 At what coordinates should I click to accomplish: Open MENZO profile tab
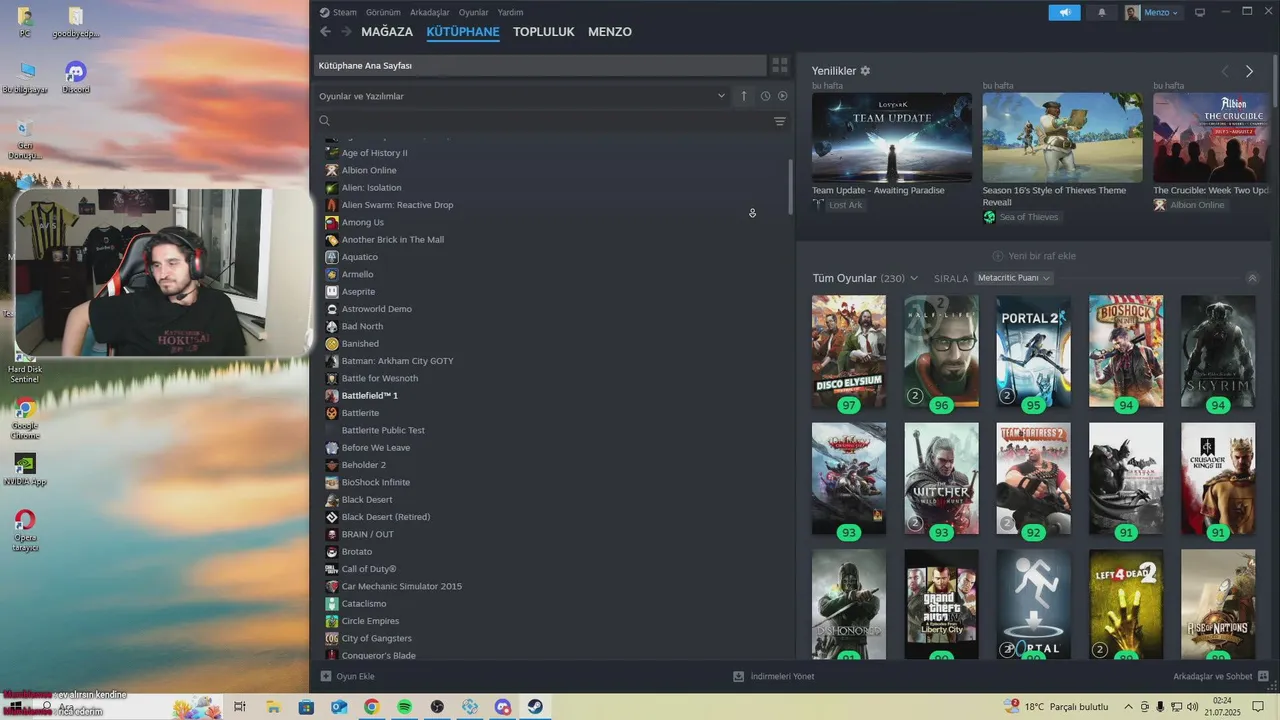pyautogui.click(x=610, y=32)
